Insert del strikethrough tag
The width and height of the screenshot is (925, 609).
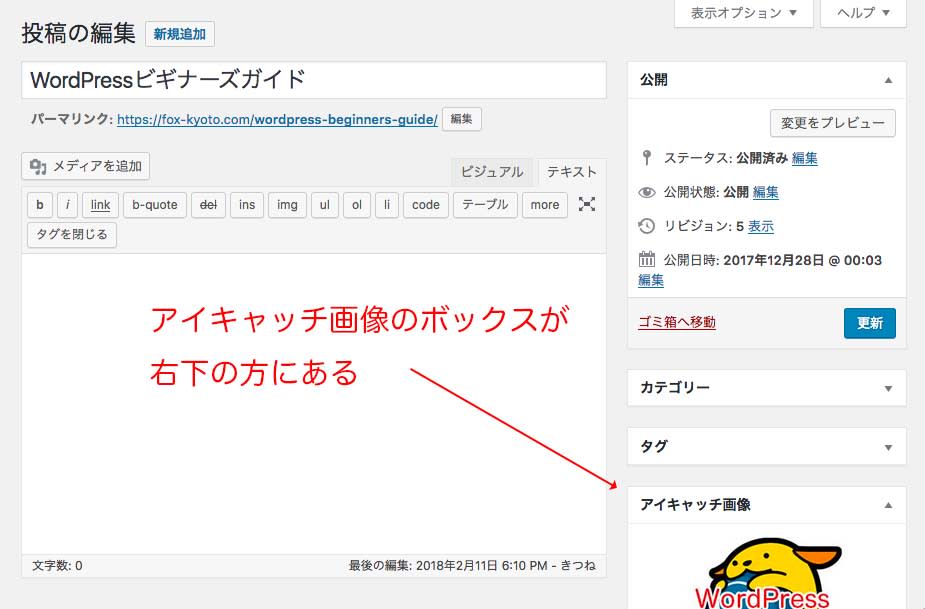(x=208, y=205)
